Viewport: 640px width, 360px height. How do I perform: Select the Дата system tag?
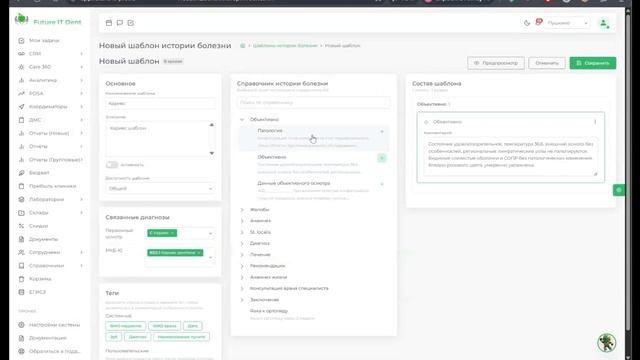[192, 326]
